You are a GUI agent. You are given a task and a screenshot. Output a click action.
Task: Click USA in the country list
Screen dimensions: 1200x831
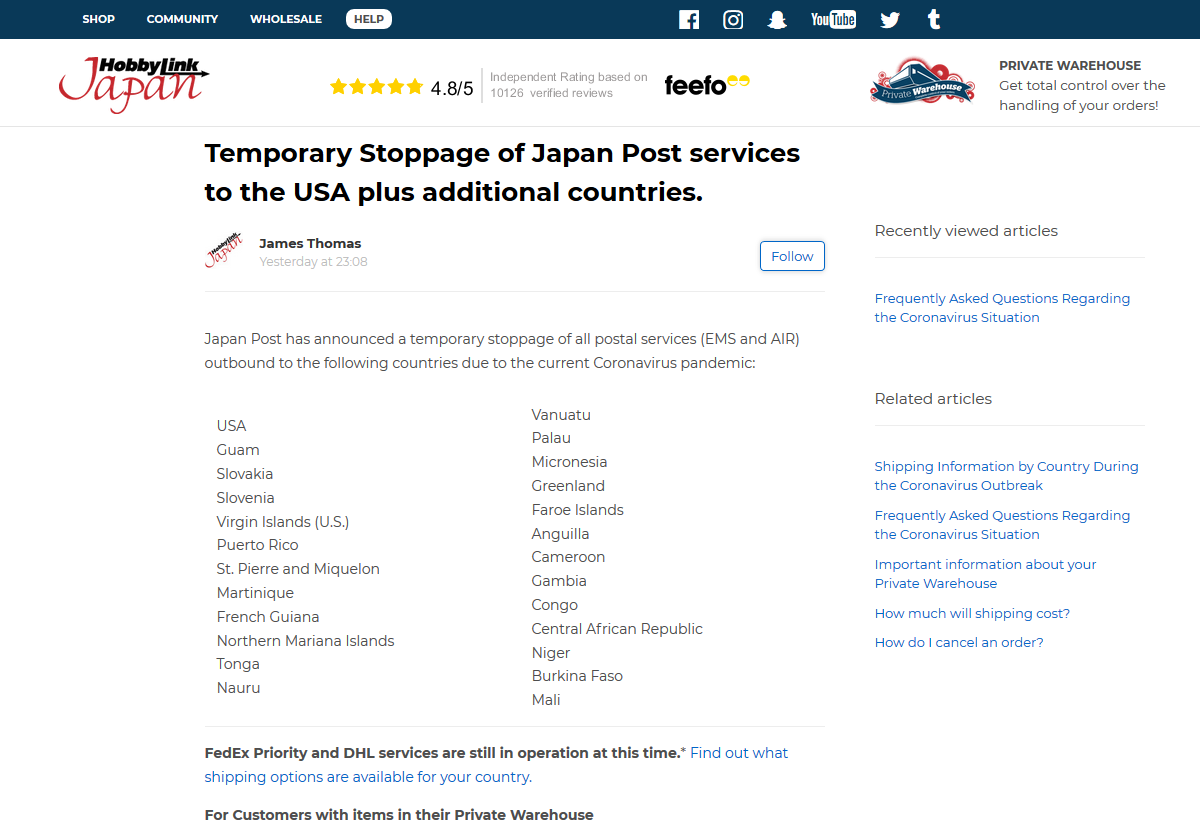point(231,426)
